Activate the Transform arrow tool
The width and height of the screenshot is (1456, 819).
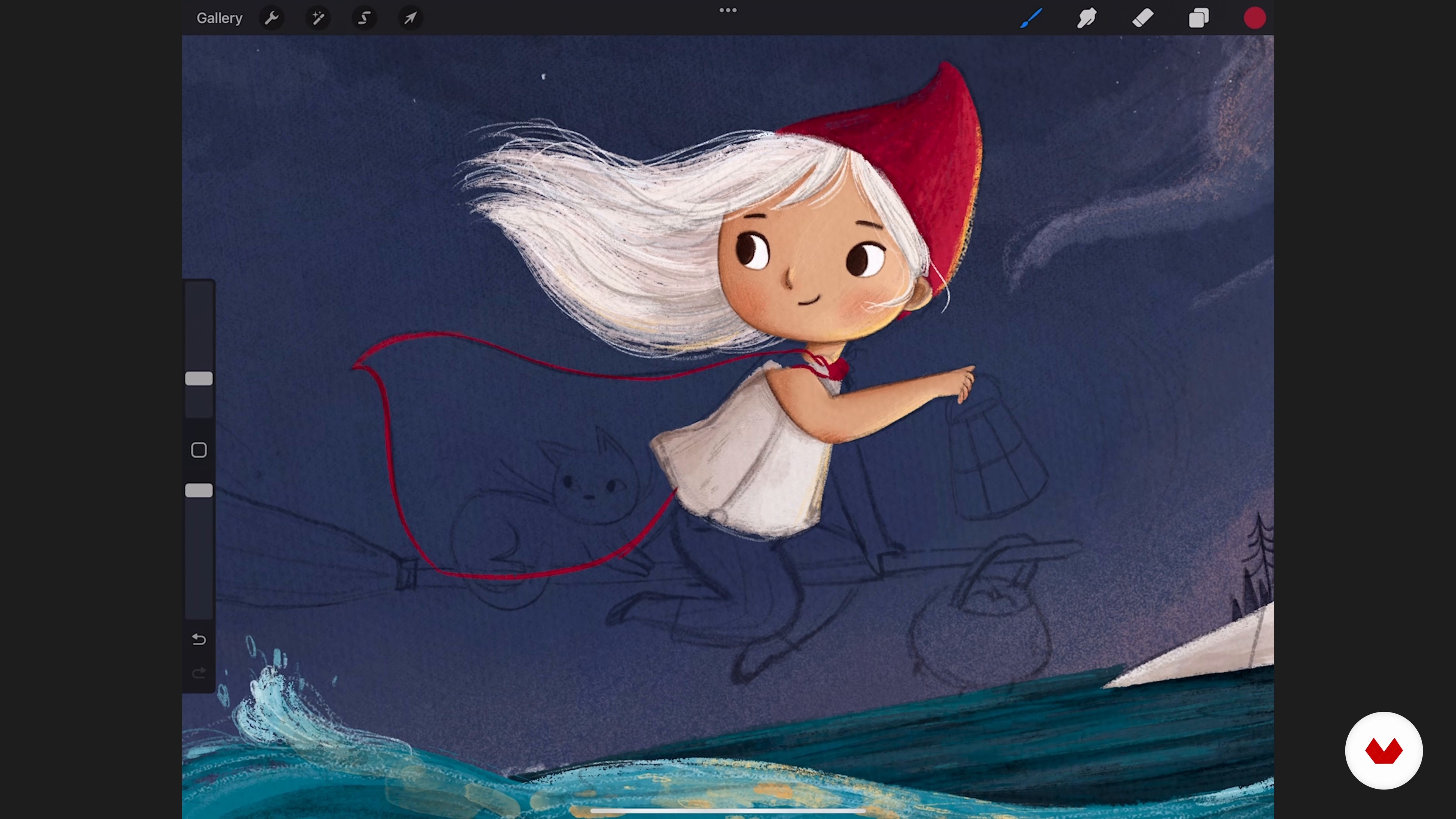pyautogui.click(x=411, y=18)
